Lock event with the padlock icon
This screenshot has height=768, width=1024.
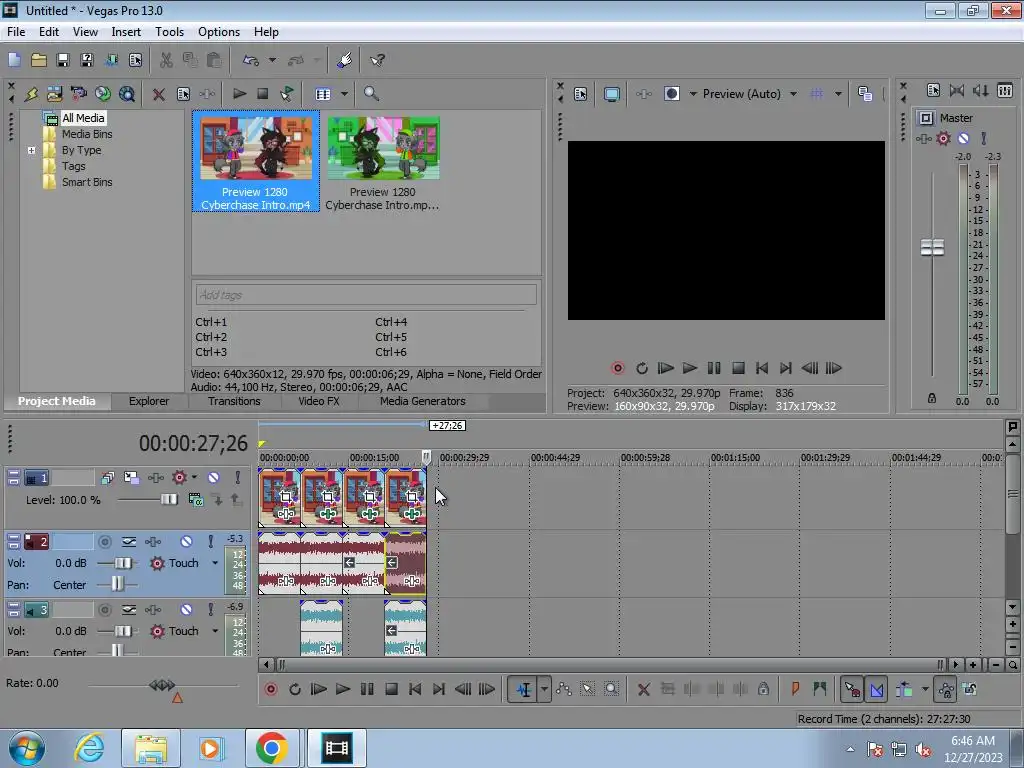(763, 688)
